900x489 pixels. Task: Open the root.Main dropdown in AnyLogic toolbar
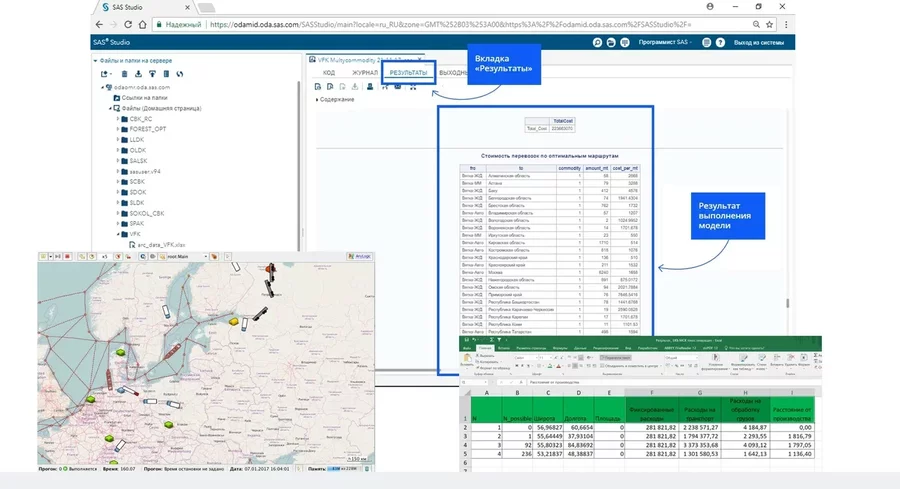(x=205, y=257)
